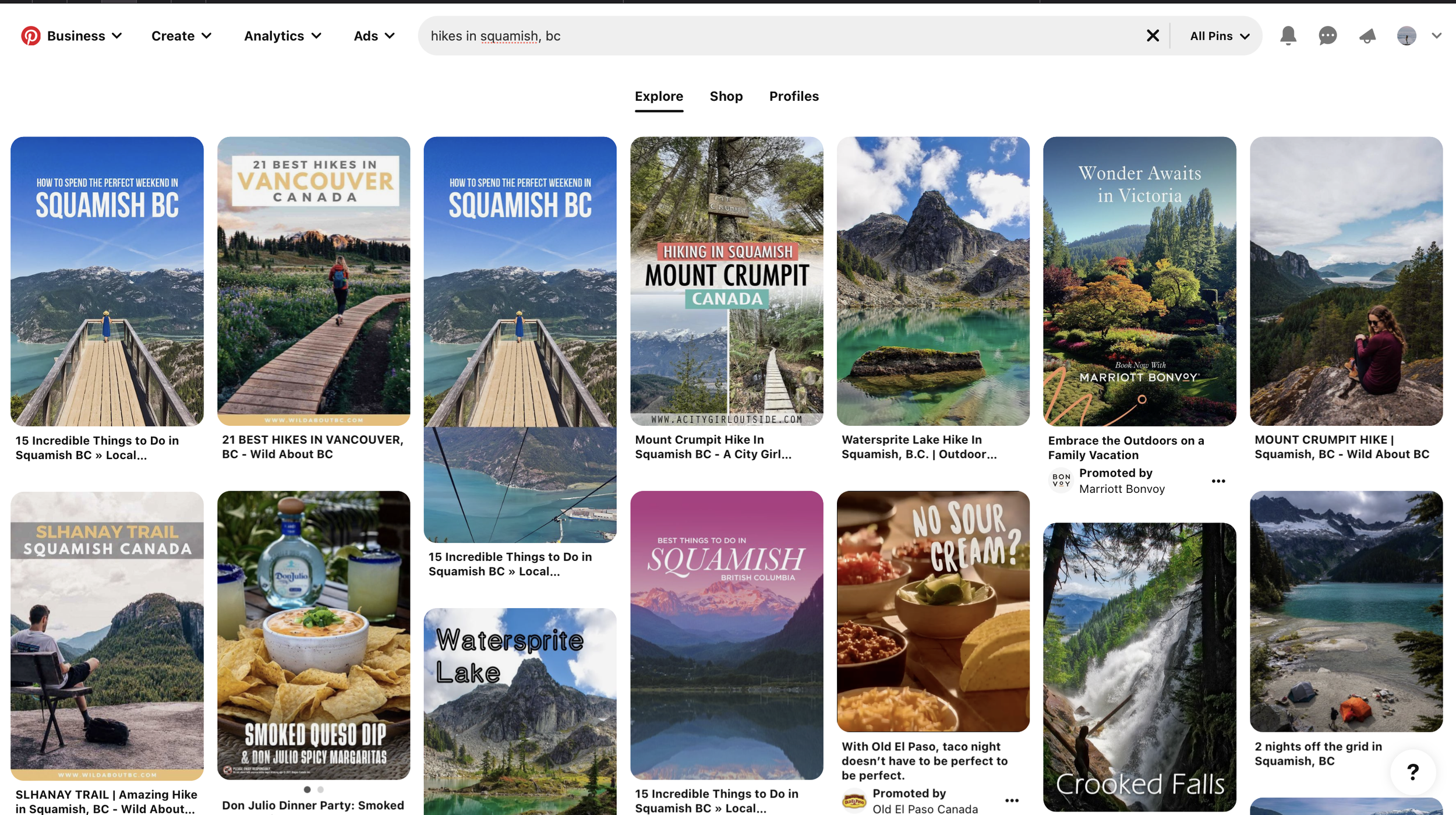Image resolution: width=1456 pixels, height=815 pixels.
Task: Expand the Business dropdown menu
Action: coord(84,36)
